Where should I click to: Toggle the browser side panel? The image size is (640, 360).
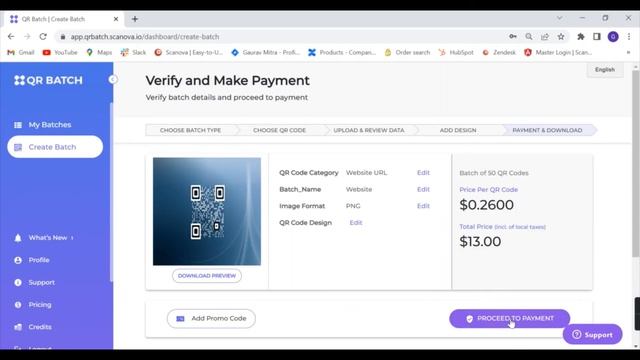597,37
